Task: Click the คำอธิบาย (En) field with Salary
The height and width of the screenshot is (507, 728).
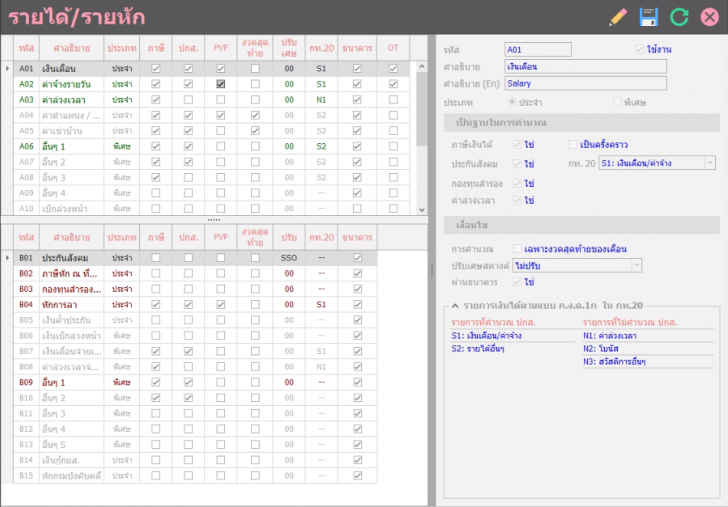Action: click(585, 84)
